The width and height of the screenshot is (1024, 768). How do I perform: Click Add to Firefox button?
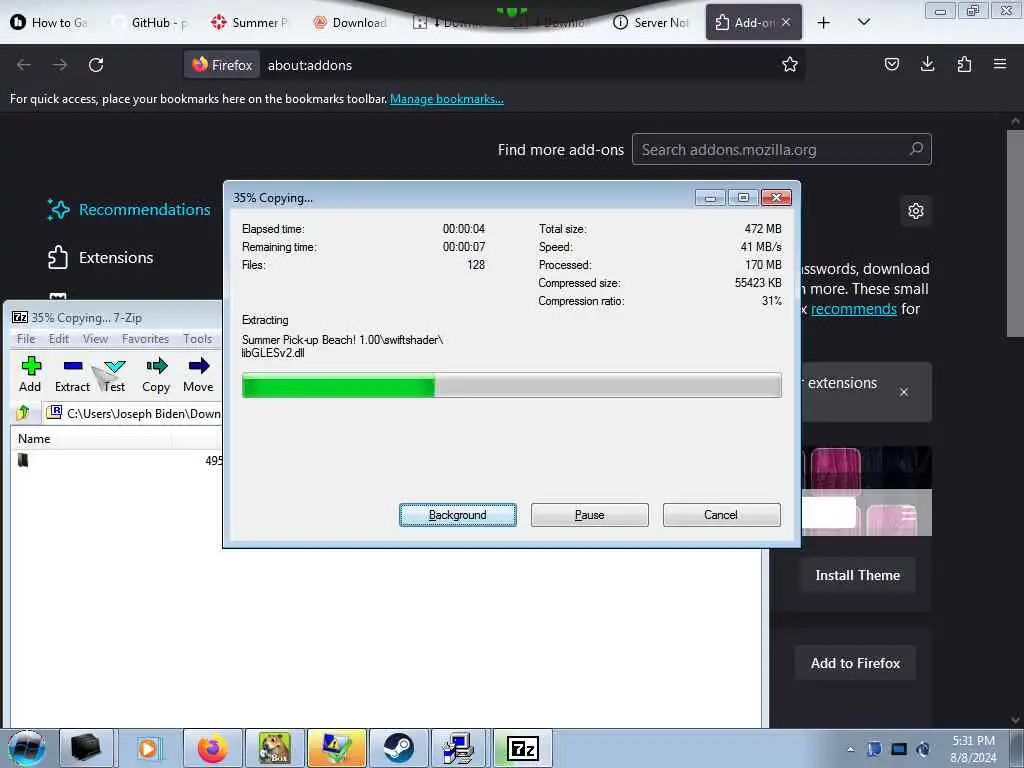coord(855,663)
